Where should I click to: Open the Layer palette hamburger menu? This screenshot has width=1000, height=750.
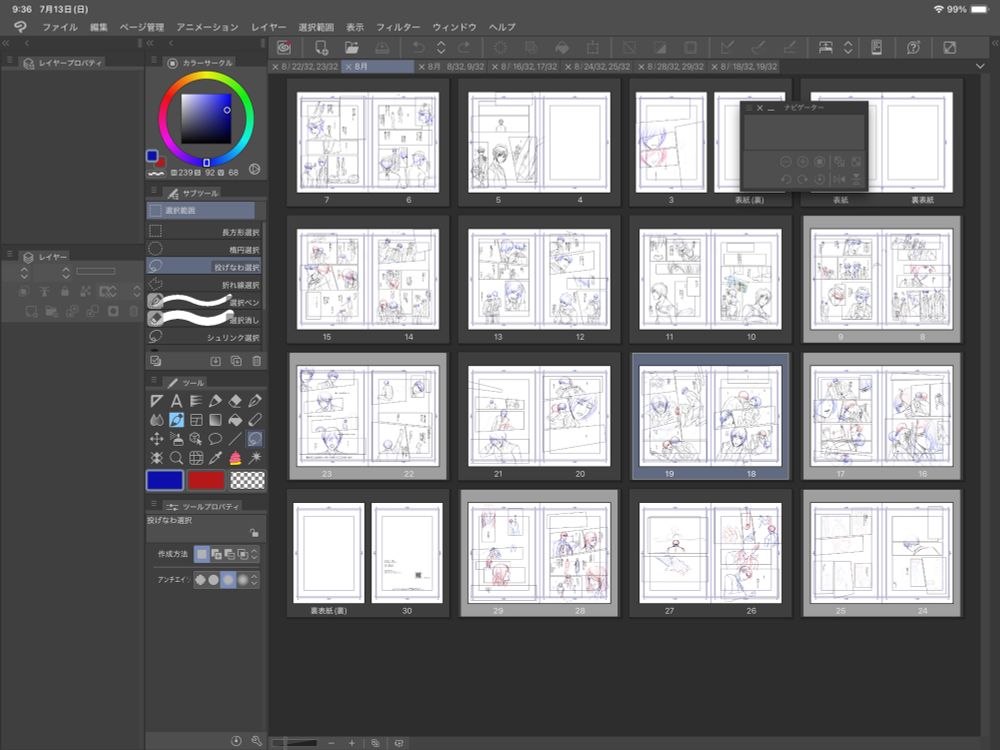10,254
